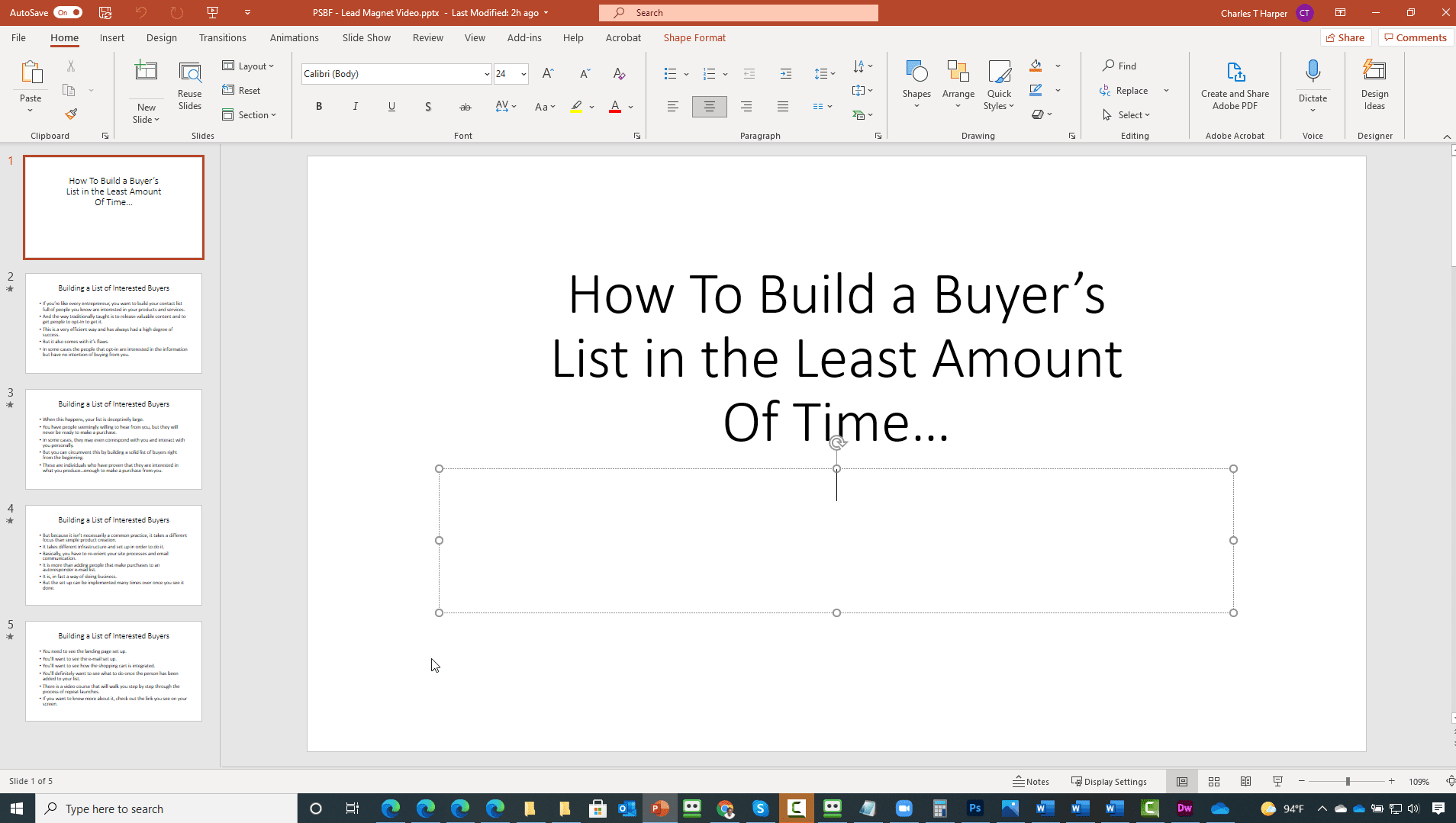This screenshot has height=823, width=1456.
Task: Apply yellow text highlight color
Action: 577,107
